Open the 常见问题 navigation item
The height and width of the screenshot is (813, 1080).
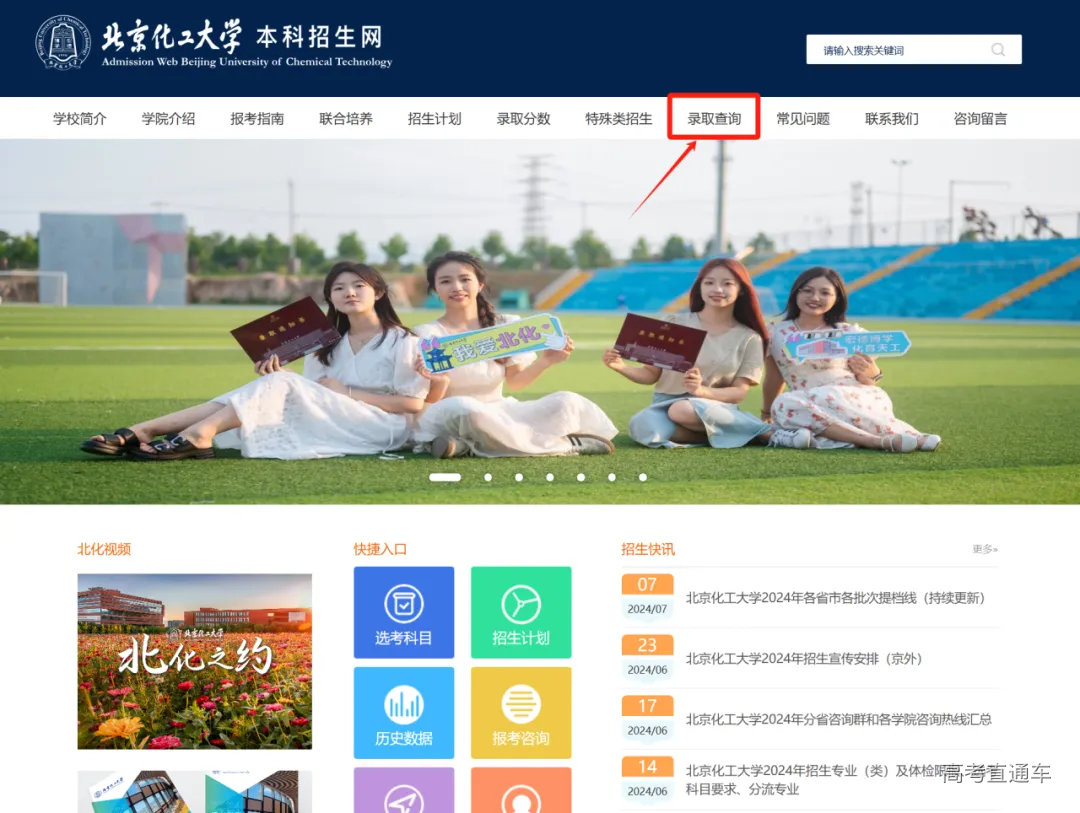pyautogui.click(x=804, y=117)
